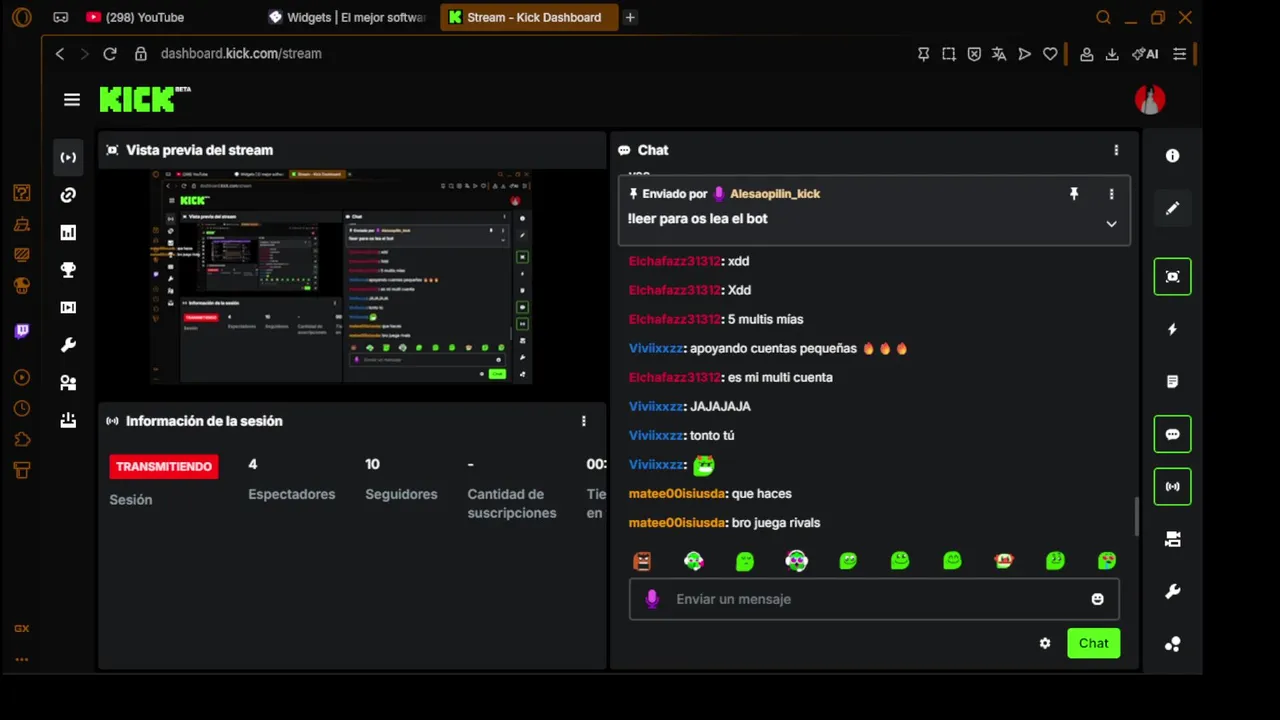Click Viviixxzz on 'tonto tú' message

coord(656,435)
